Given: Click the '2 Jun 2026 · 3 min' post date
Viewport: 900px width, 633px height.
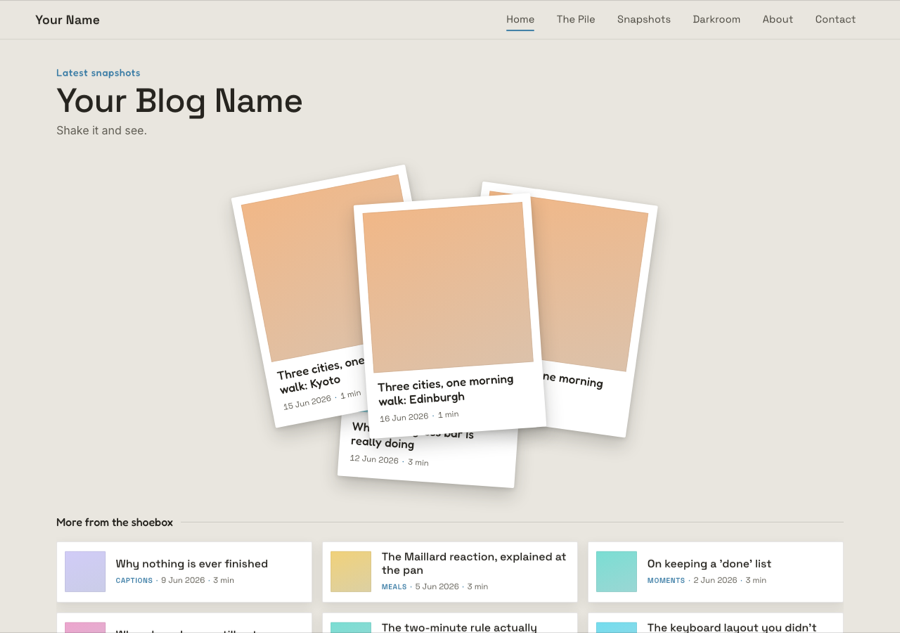Looking at the screenshot, I should 730,580.
